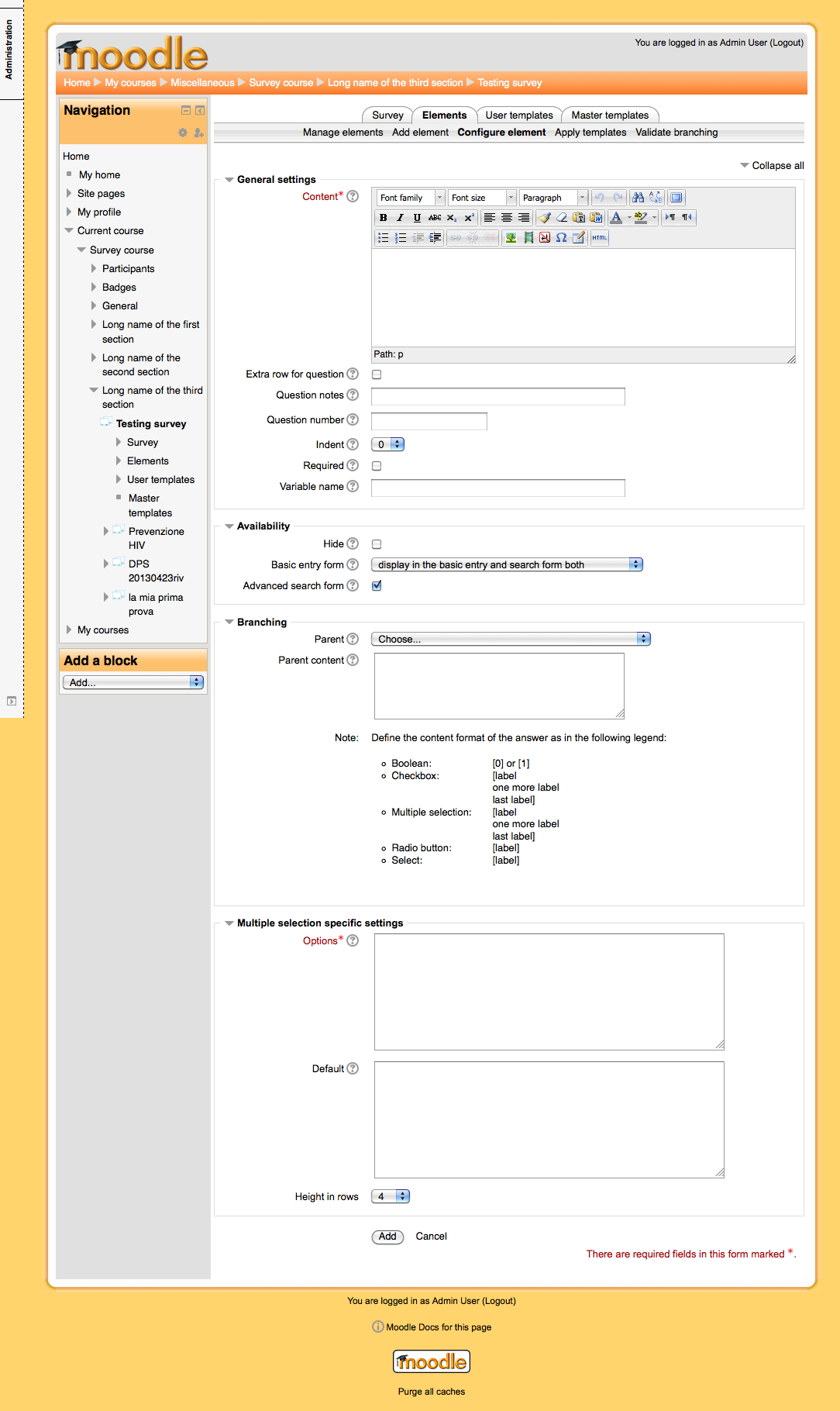Insert an unordered bullet list
This screenshot has height=1411, width=840.
coord(384,238)
